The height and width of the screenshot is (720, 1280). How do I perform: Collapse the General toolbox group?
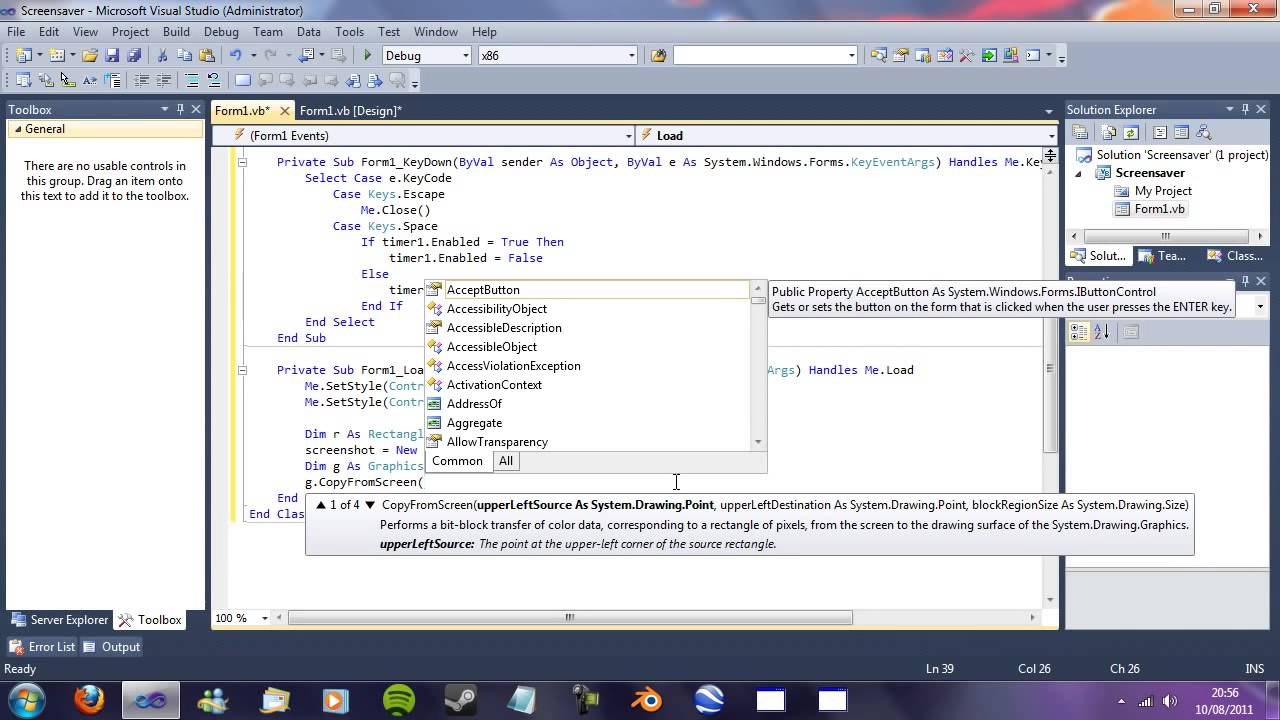tap(16, 129)
